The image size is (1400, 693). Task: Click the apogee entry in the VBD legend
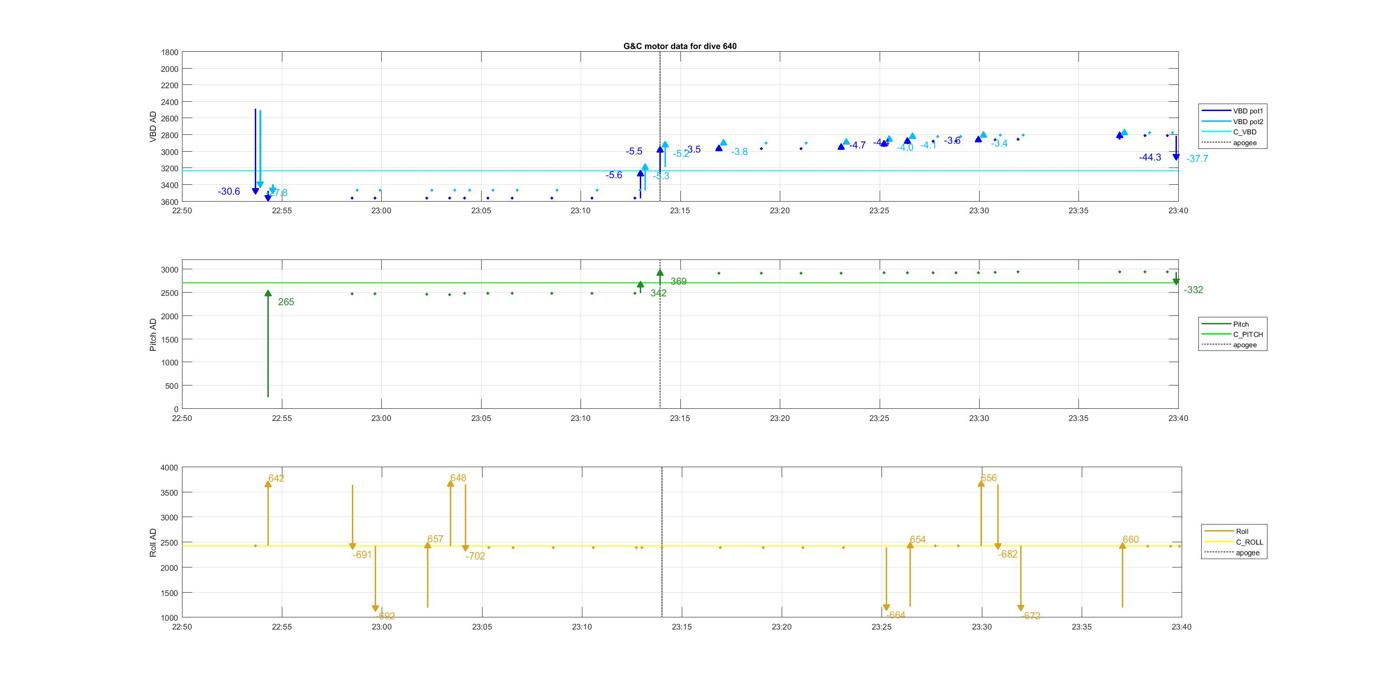(x=1230, y=143)
